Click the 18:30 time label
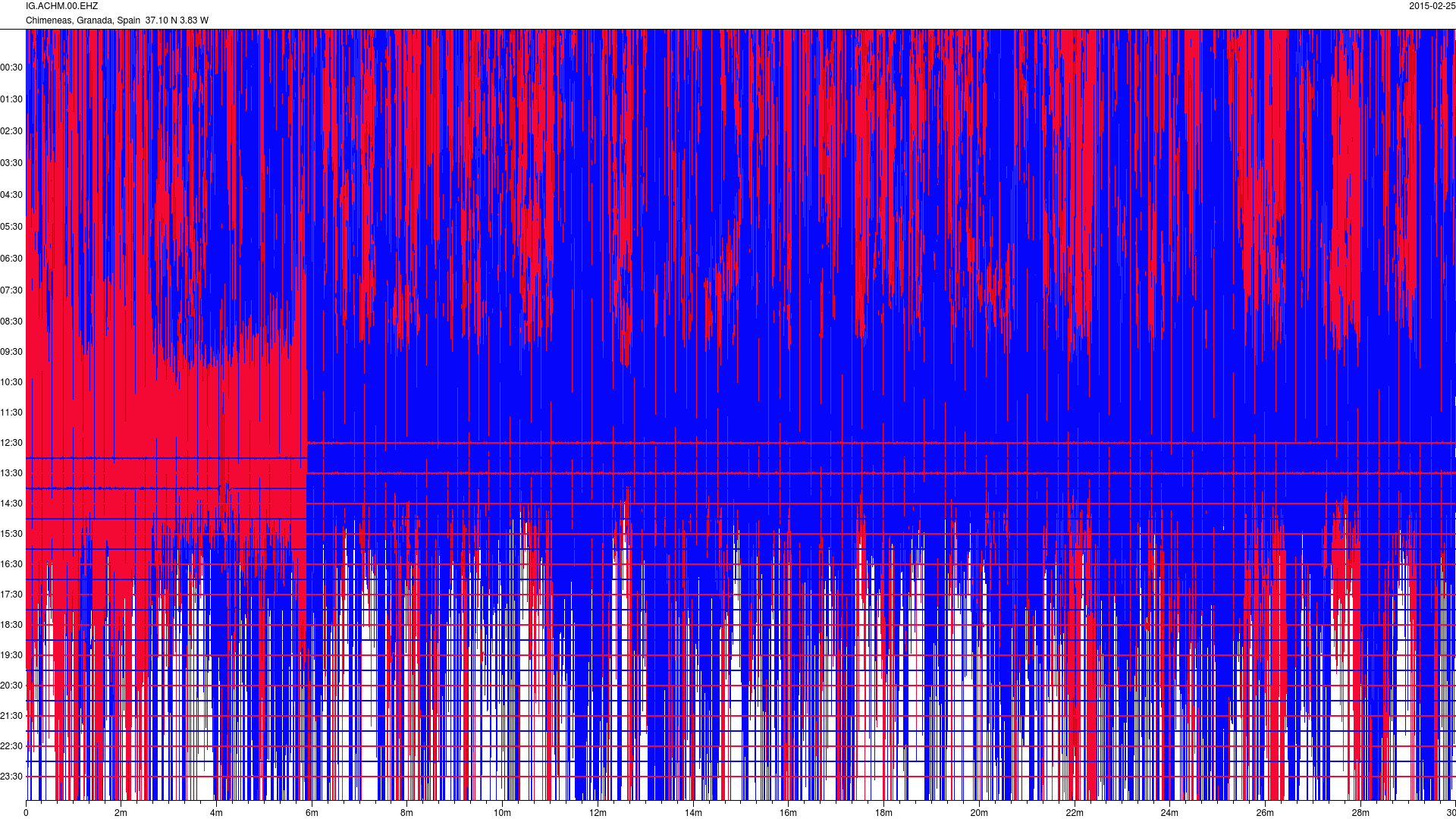 pyautogui.click(x=11, y=625)
